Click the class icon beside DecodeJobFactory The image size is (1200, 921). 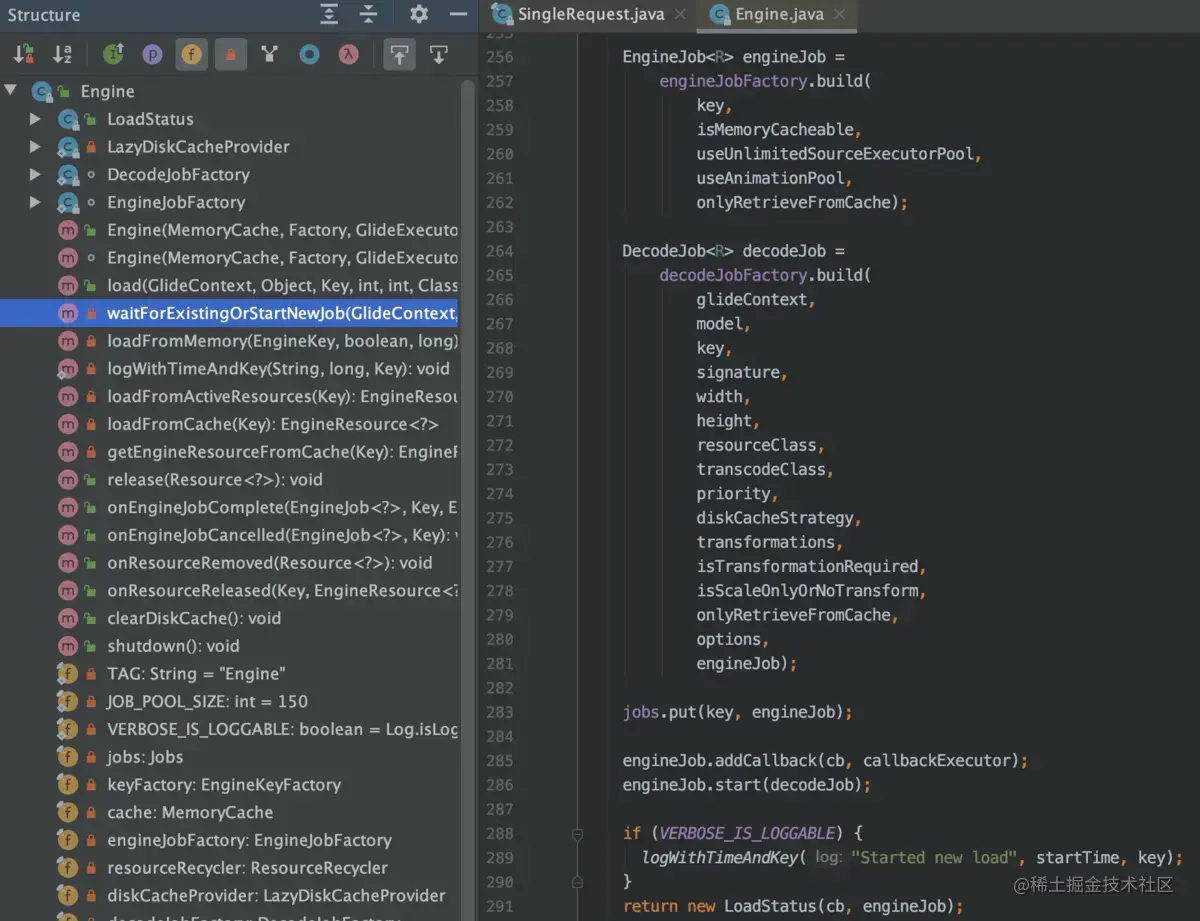(68, 175)
